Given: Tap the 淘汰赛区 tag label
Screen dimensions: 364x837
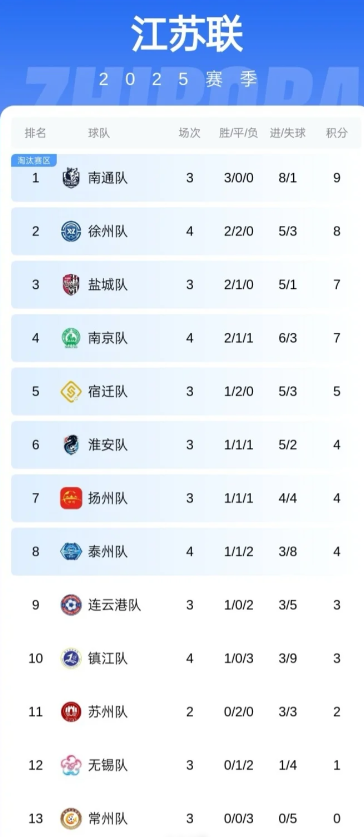Looking at the screenshot, I should point(34,160).
